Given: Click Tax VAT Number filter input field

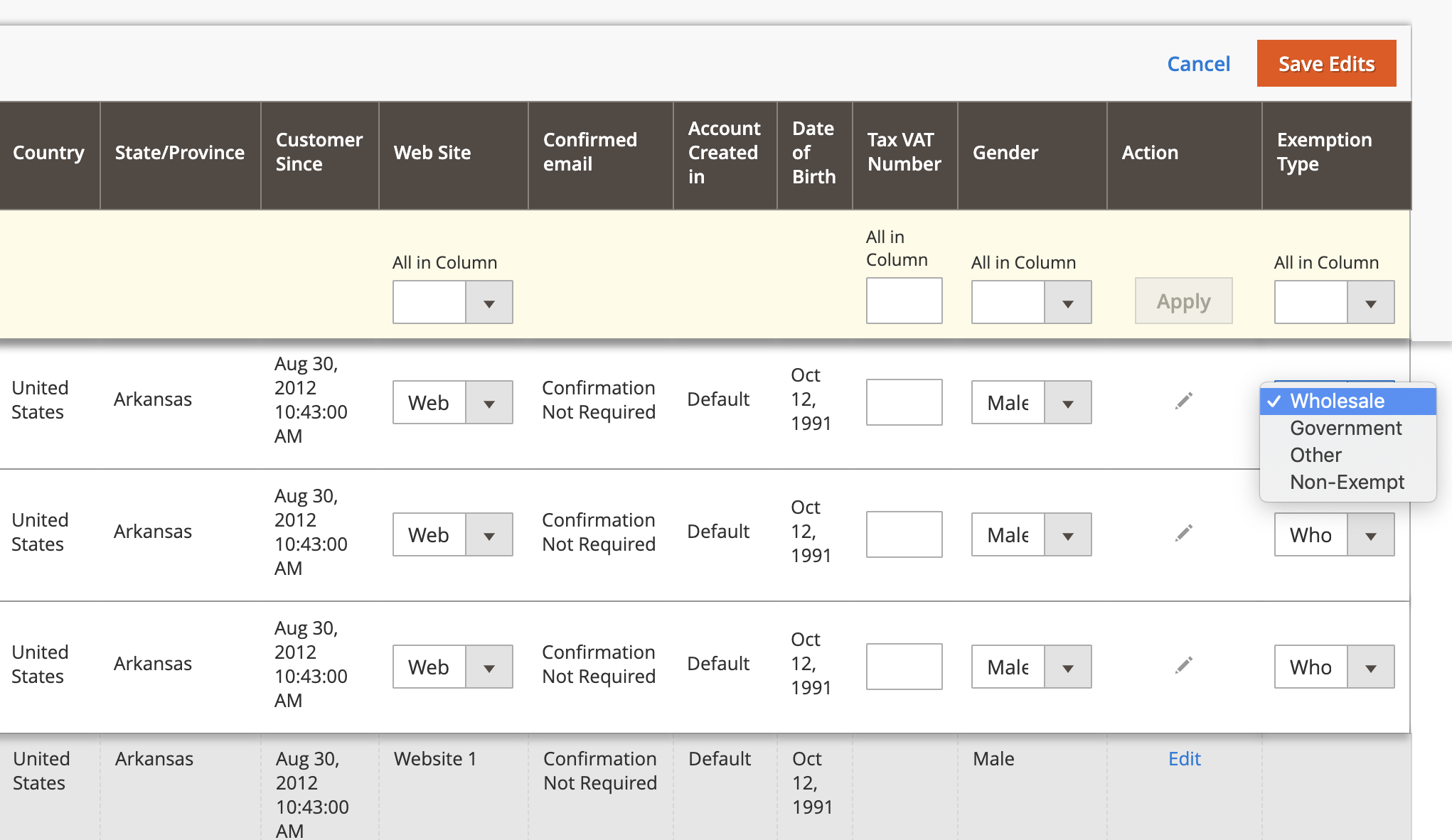Looking at the screenshot, I should point(903,302).
